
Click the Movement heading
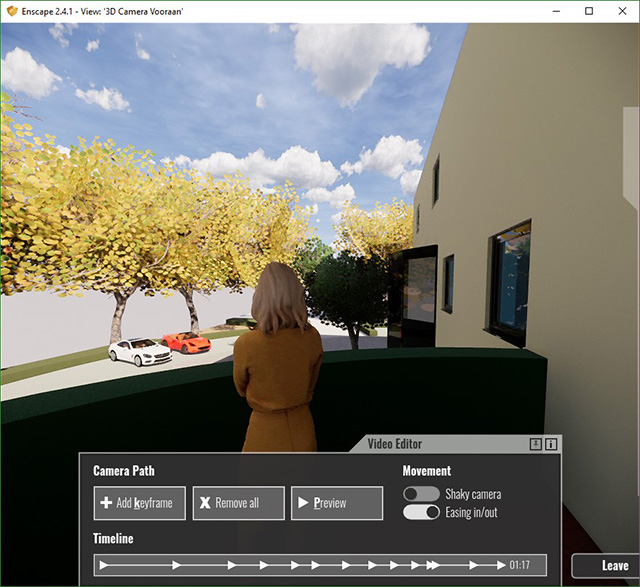click(x=427, y=471)
